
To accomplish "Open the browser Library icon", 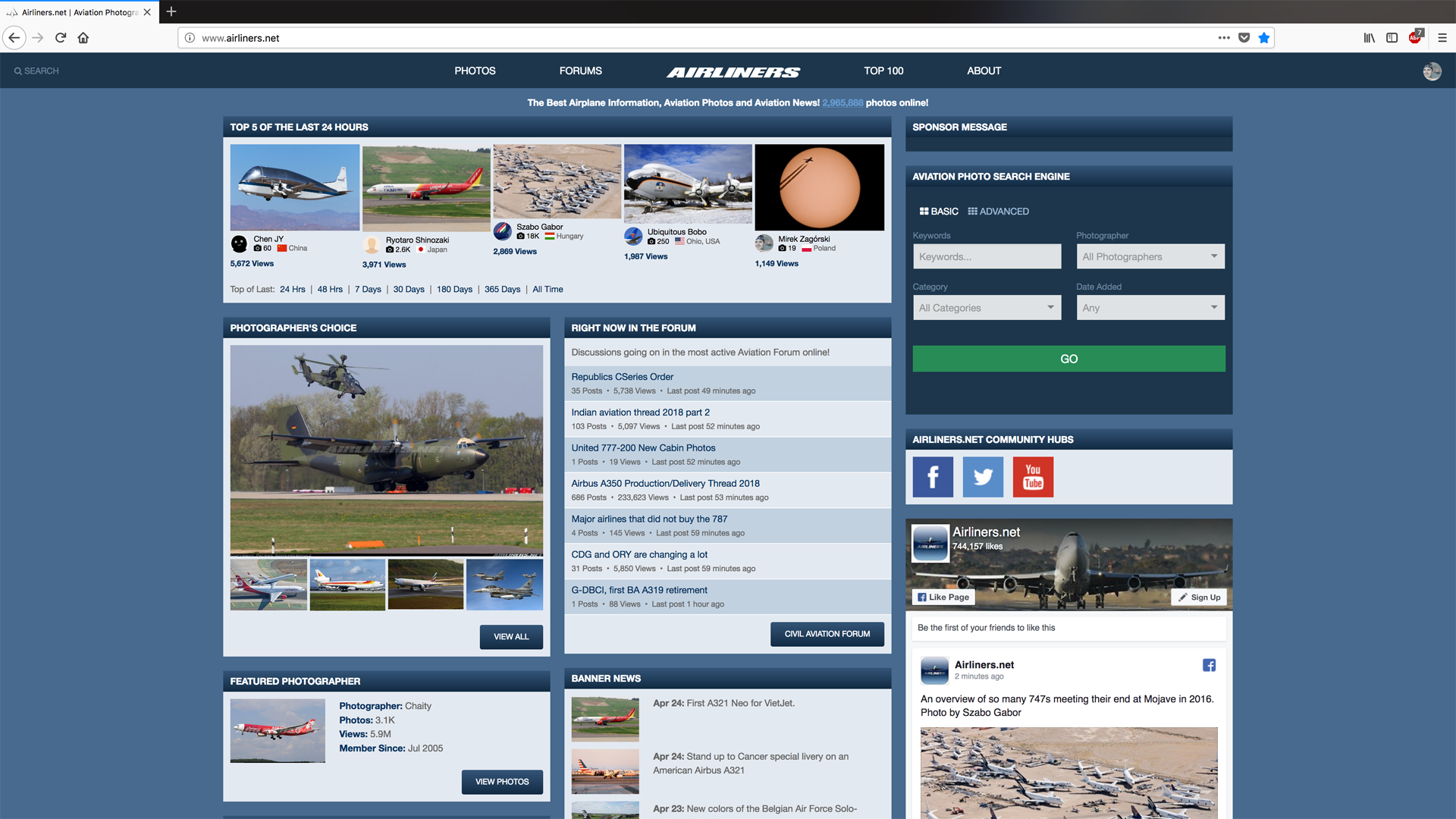I will point(1370,38).
